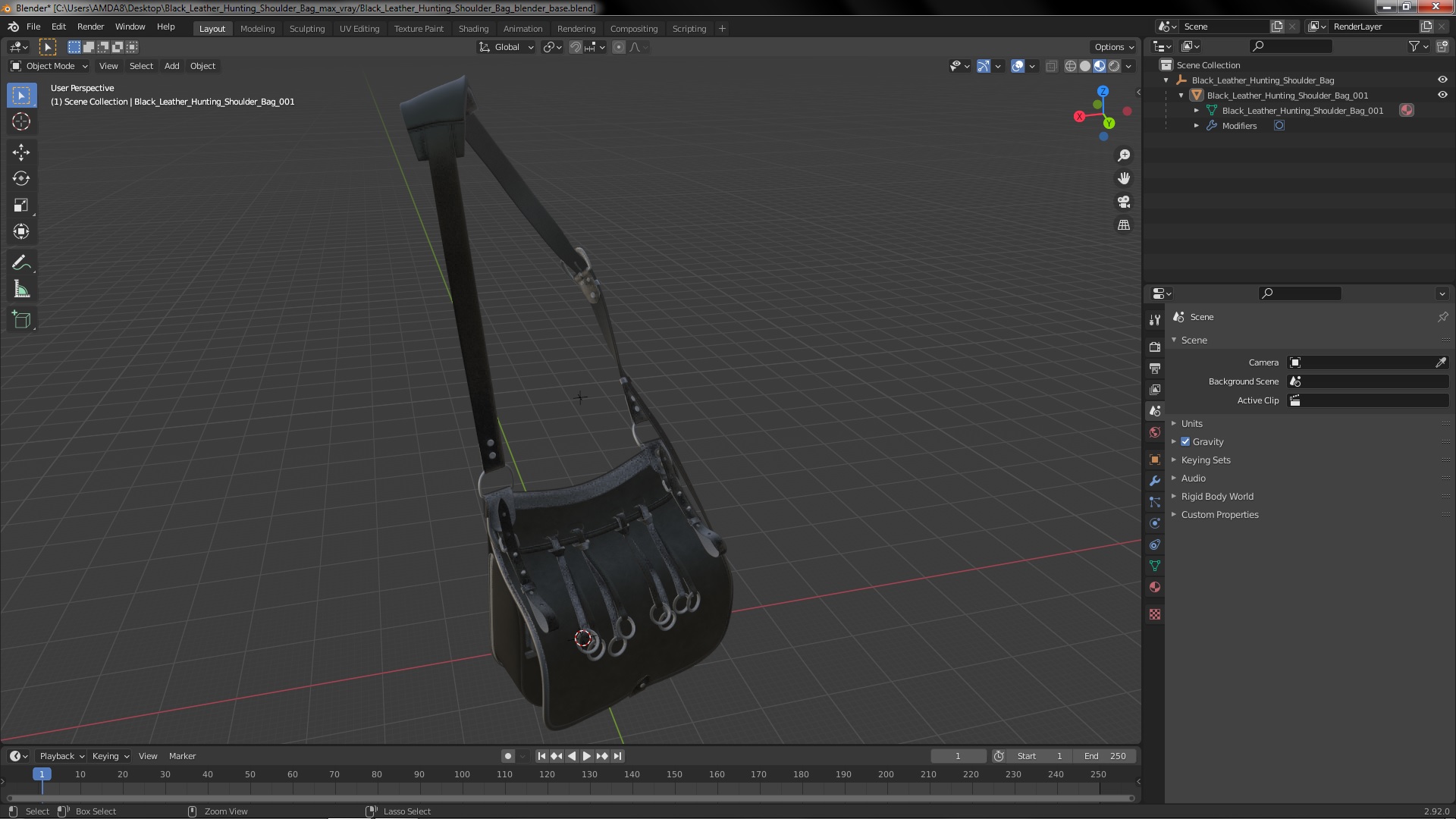Image resolution: width=1456 pixels, height=819 pixels.
Task: Open the timeline Playback menu
Action: pos(61,756)
